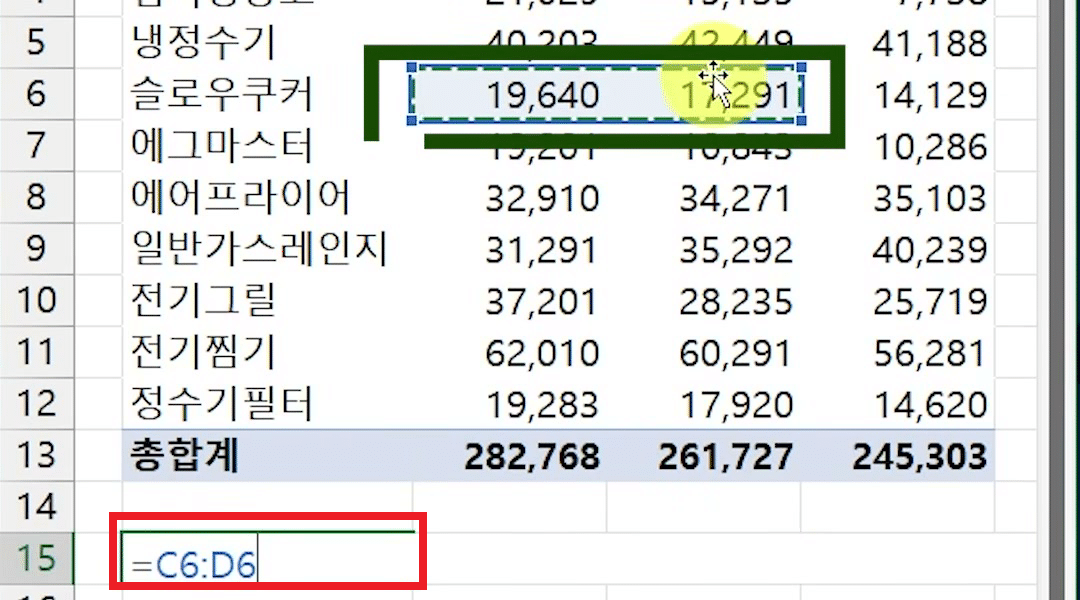1080x600 pixels.
Task: Click the cell with value 41,188
Action: pos(898,42)
